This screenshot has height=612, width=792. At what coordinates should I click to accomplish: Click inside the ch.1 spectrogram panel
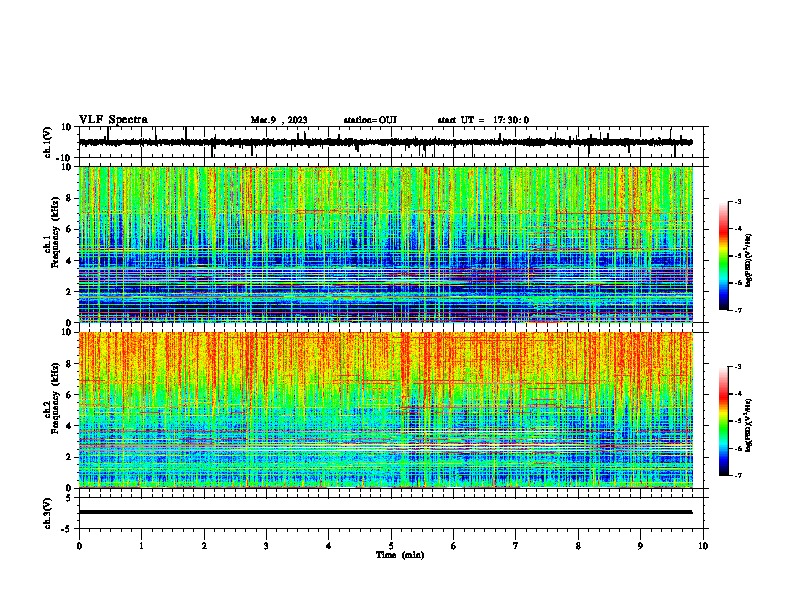tap(386, 244)
